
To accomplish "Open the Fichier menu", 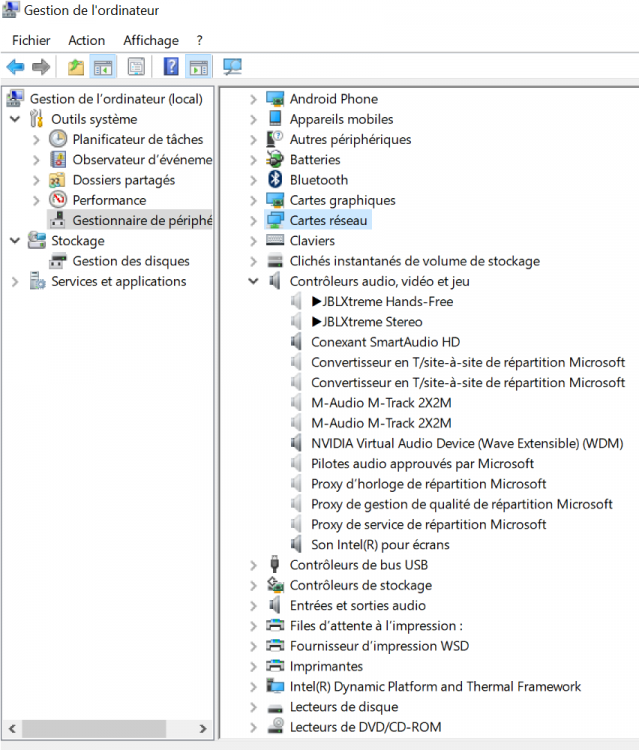I will (x=31, y=40).
